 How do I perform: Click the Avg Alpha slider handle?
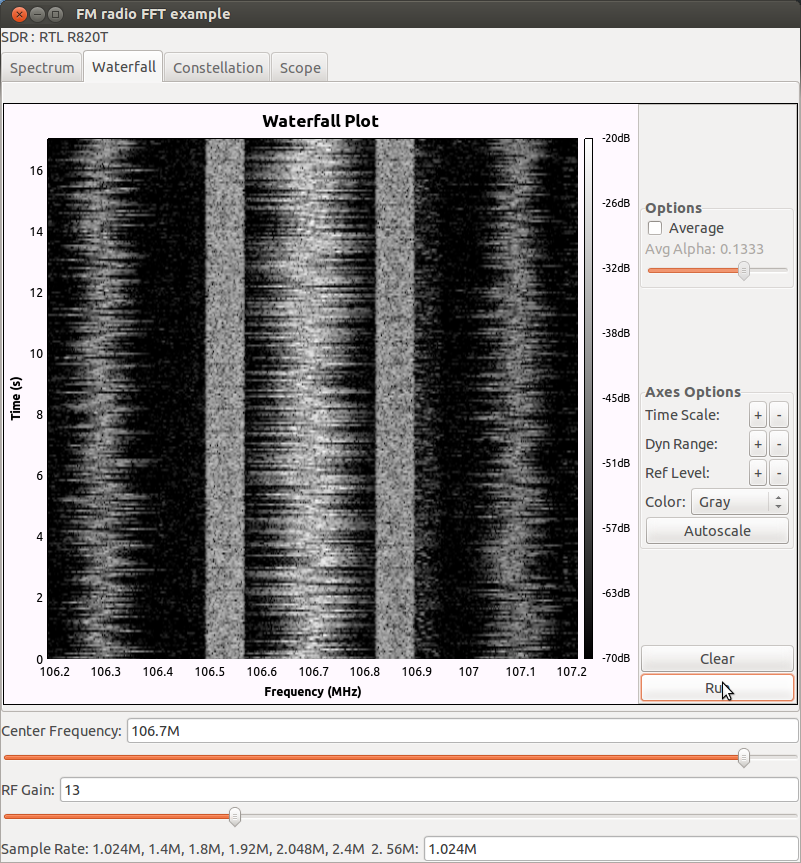[x=743, y=270]
